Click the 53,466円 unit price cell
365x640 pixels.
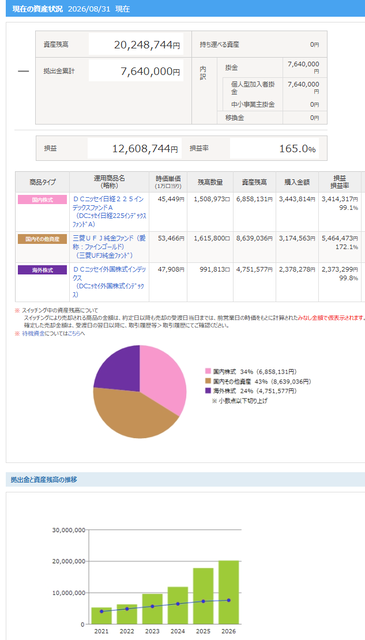(x=171, y=238)
